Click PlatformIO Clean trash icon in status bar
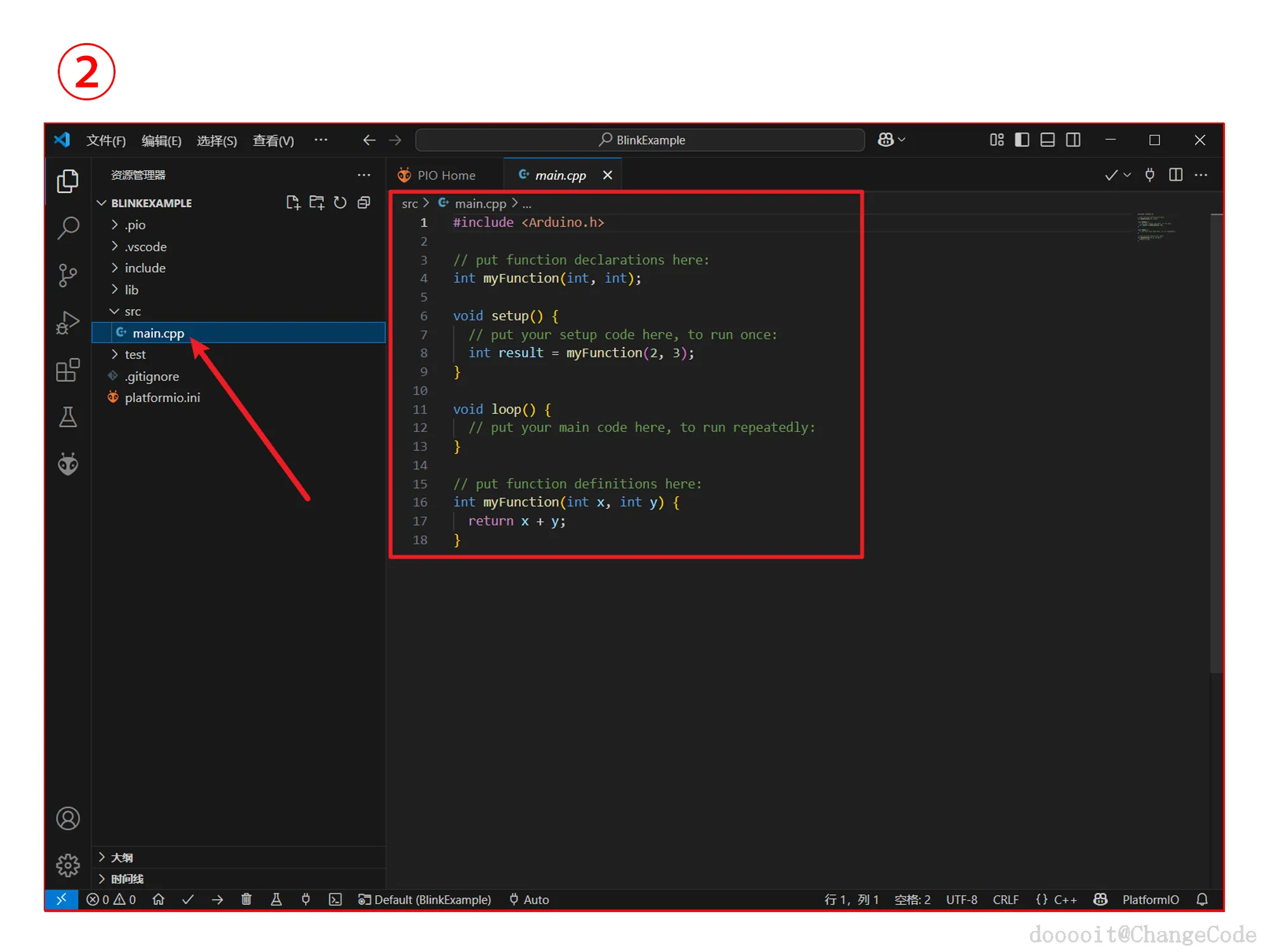The image size is (1270, 952). click(x=246, y=899)
